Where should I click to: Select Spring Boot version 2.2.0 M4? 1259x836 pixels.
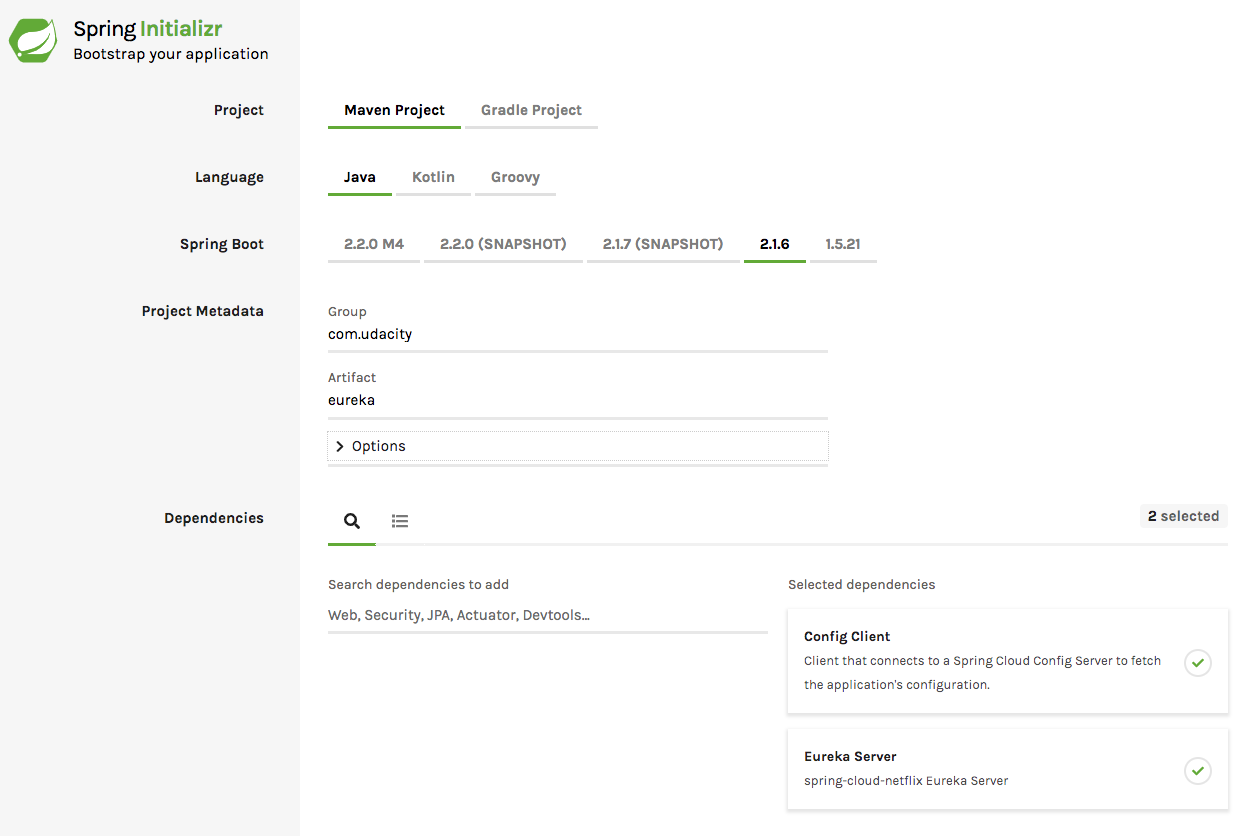pyautogui.click(x=374, y=244)
